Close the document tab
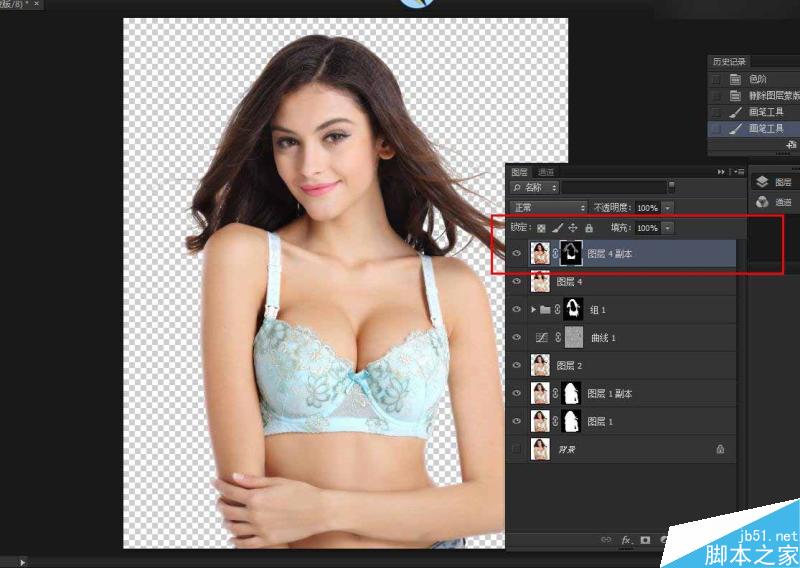 pyautogui.click(x=36, y=4)
